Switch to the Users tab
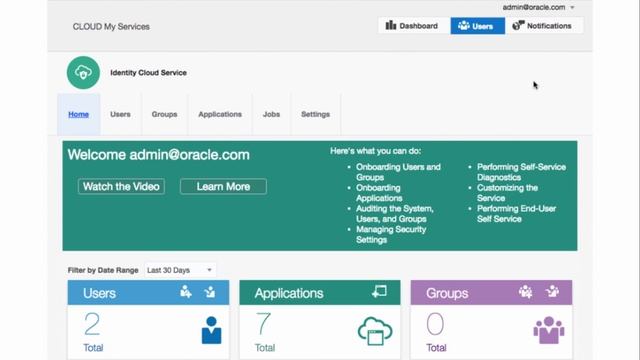The height and width of the screenshot is (360, 640). pos(120,114)
